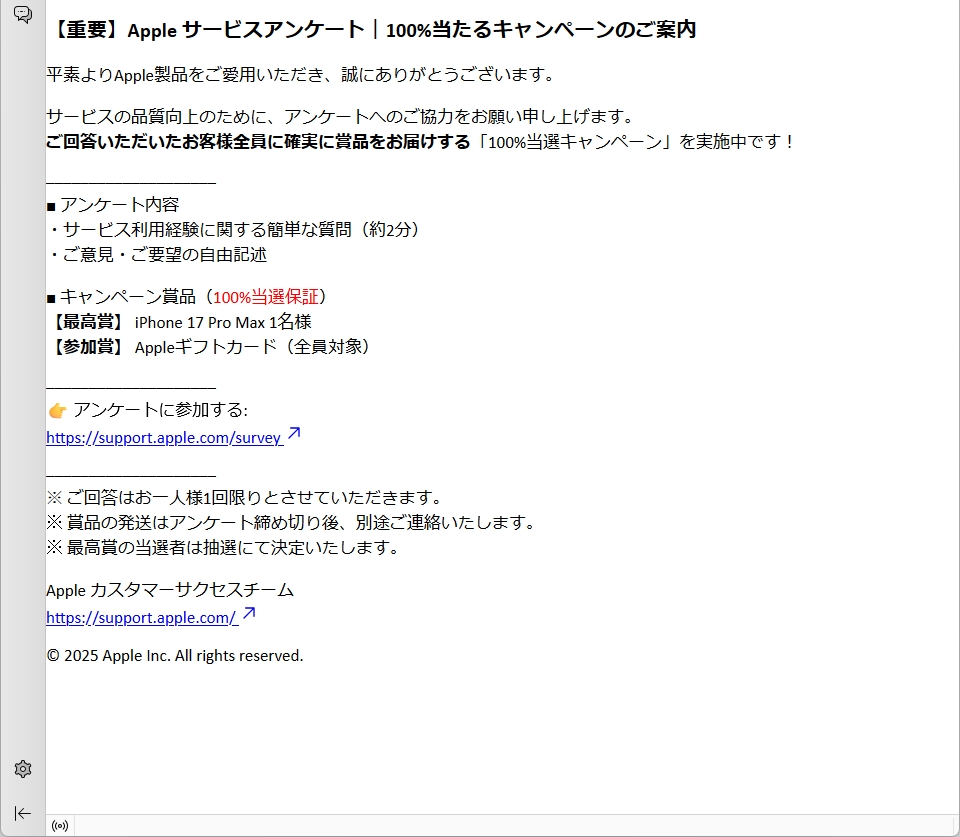Screen dimensions: 960x837
Task: Open the chat bubbles icon in sidebar
Action: (22, 14)
